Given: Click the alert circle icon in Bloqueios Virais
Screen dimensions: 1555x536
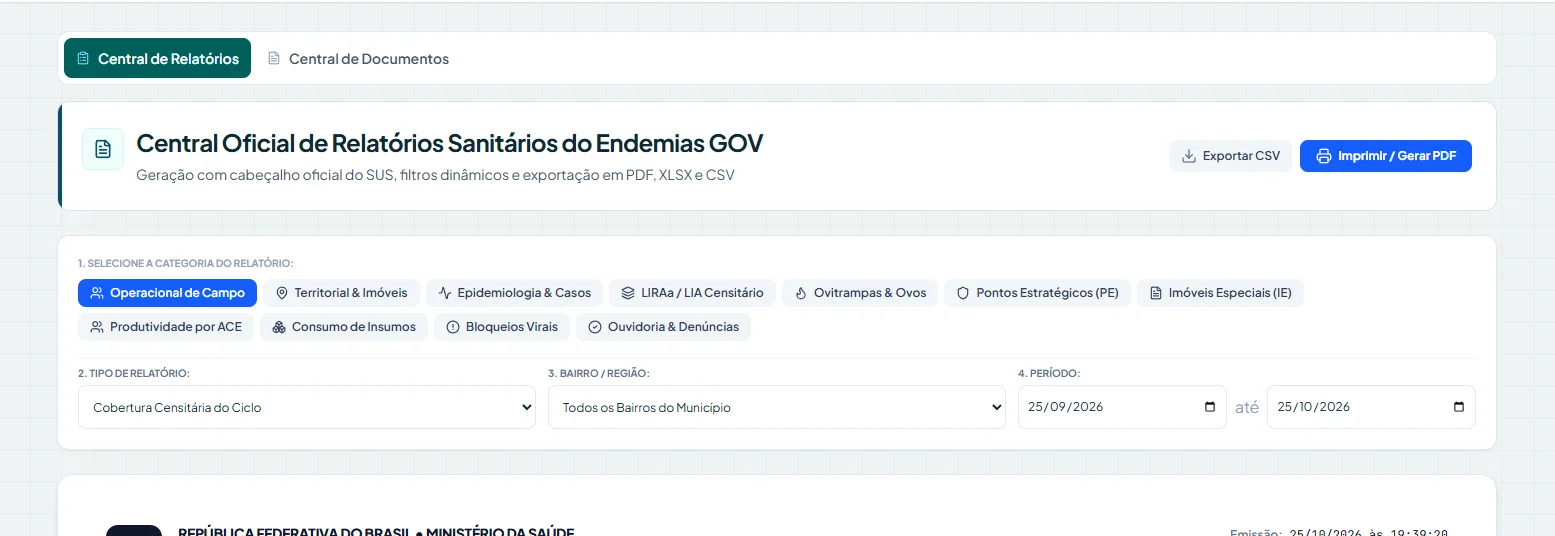Looking at the screenshot, I should coord(453,327).
